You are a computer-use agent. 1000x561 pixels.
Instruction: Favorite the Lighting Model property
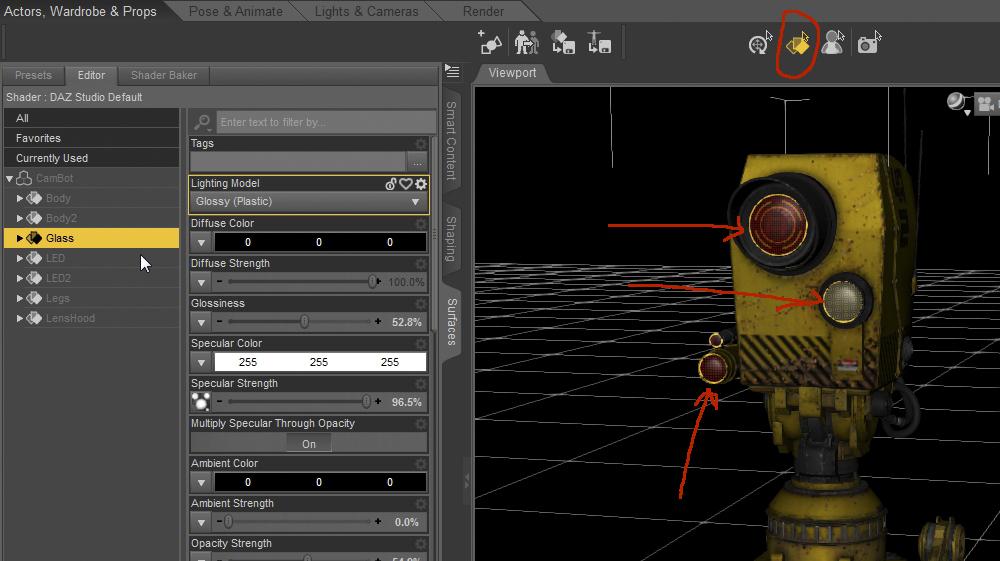pos(406,184)
